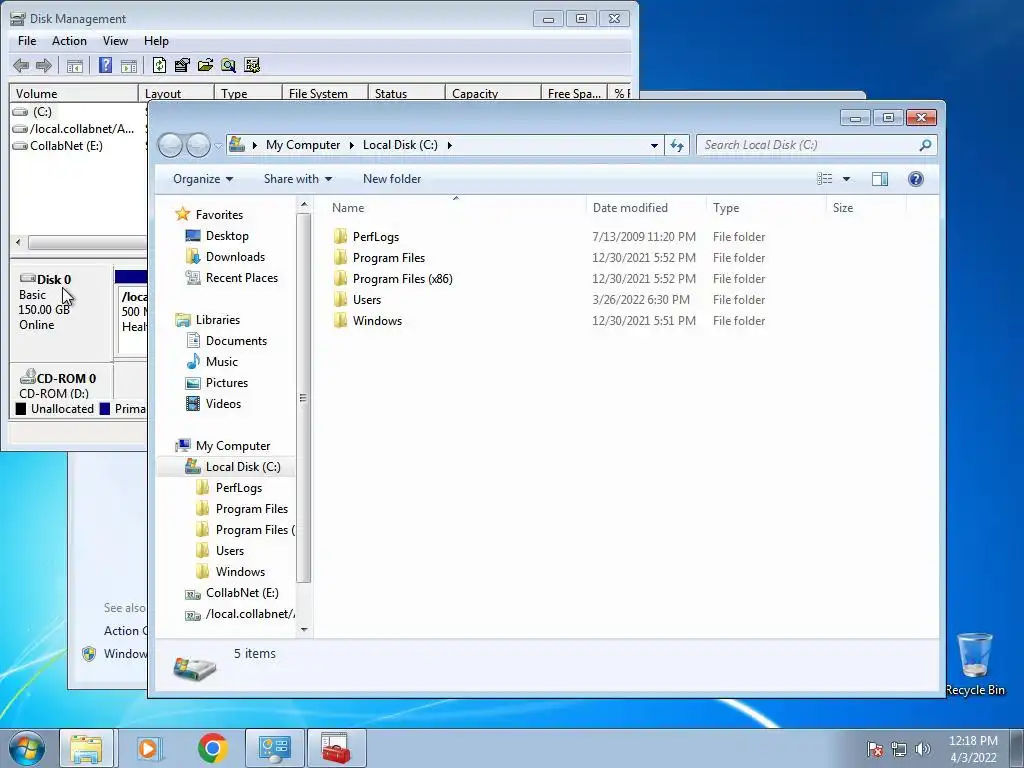Click the Explorer back navigation button
This screenshot has width=1024, height=768.
170,145
